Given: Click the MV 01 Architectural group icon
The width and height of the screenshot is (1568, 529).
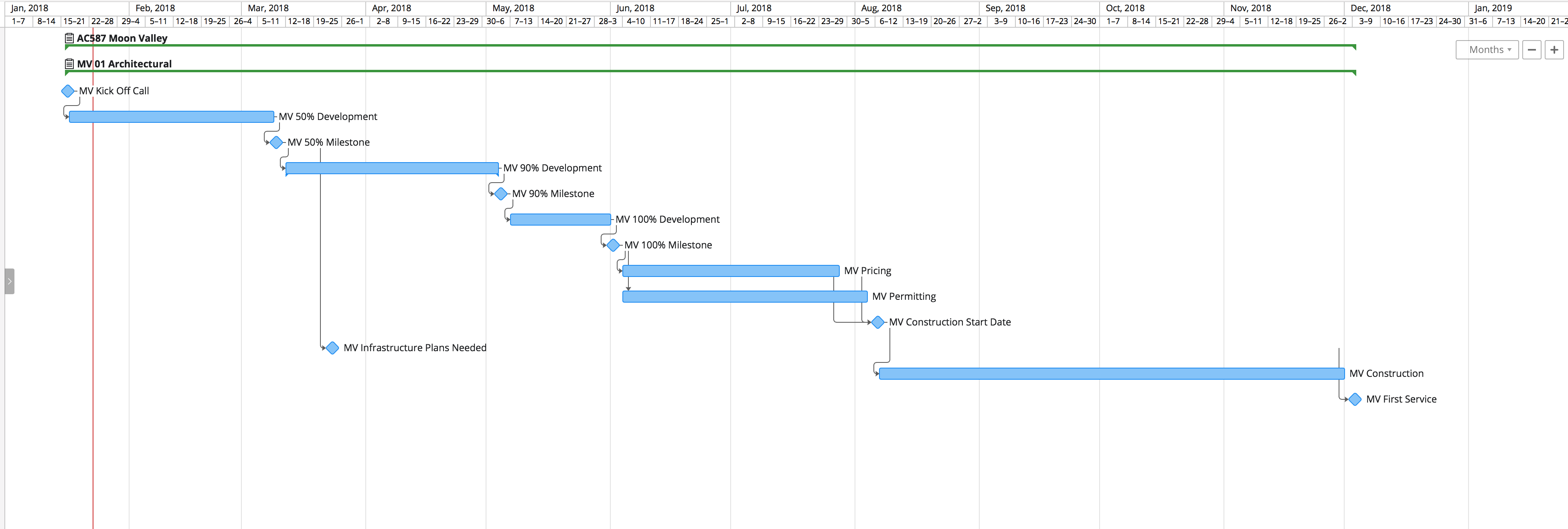Looking at the screenshot, I should 69,63.
